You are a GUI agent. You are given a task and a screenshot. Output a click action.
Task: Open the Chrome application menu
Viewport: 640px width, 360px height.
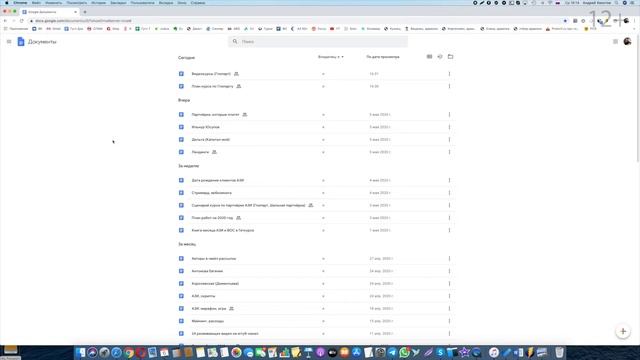coord(20,3)
